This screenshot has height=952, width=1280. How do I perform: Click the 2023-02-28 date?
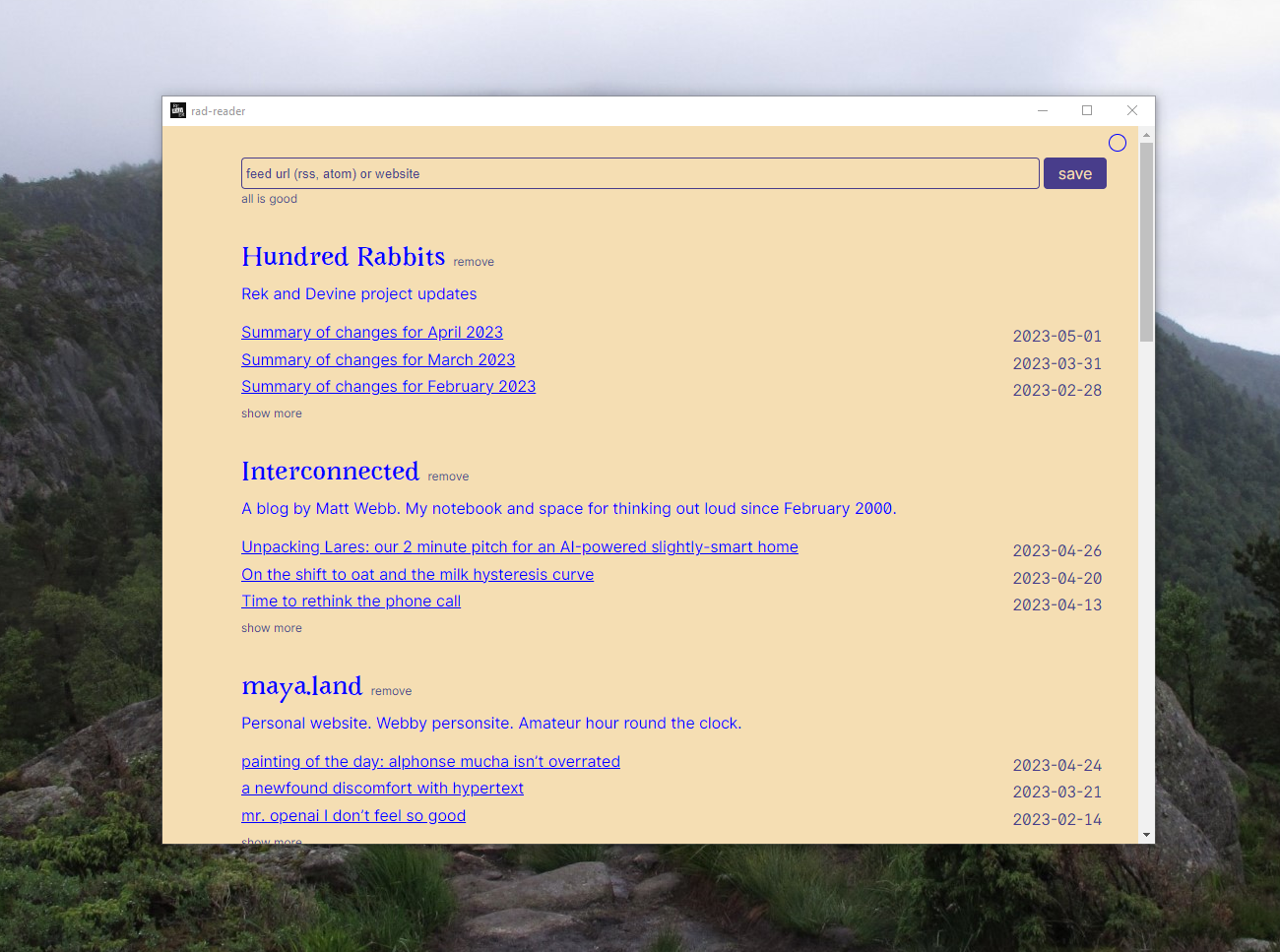click(1057, 391)
